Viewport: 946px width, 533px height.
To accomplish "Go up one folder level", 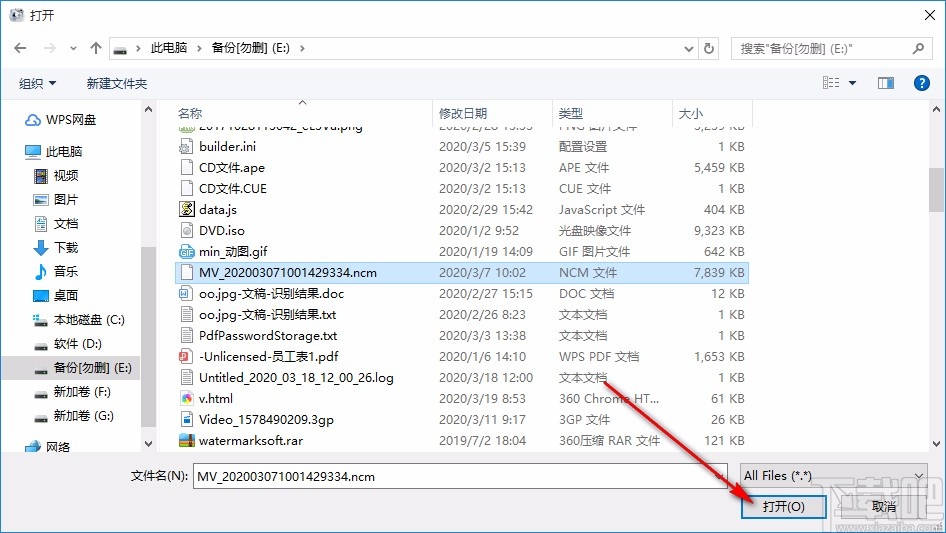I will coord(95,48).
